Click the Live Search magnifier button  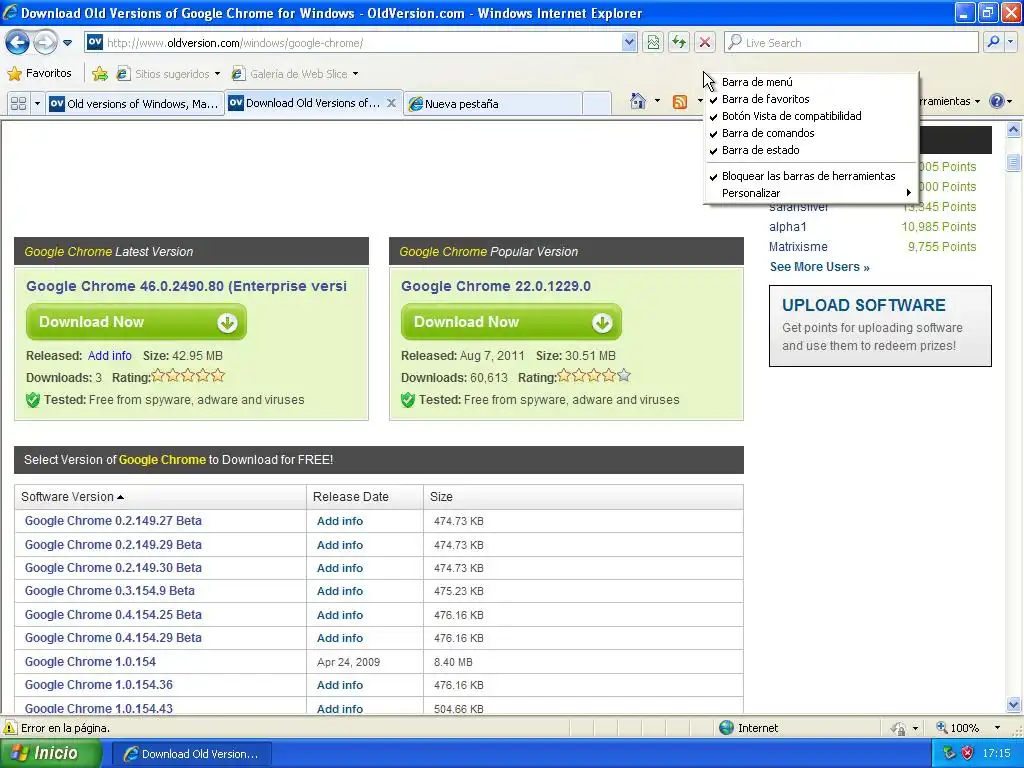(993, 42)
